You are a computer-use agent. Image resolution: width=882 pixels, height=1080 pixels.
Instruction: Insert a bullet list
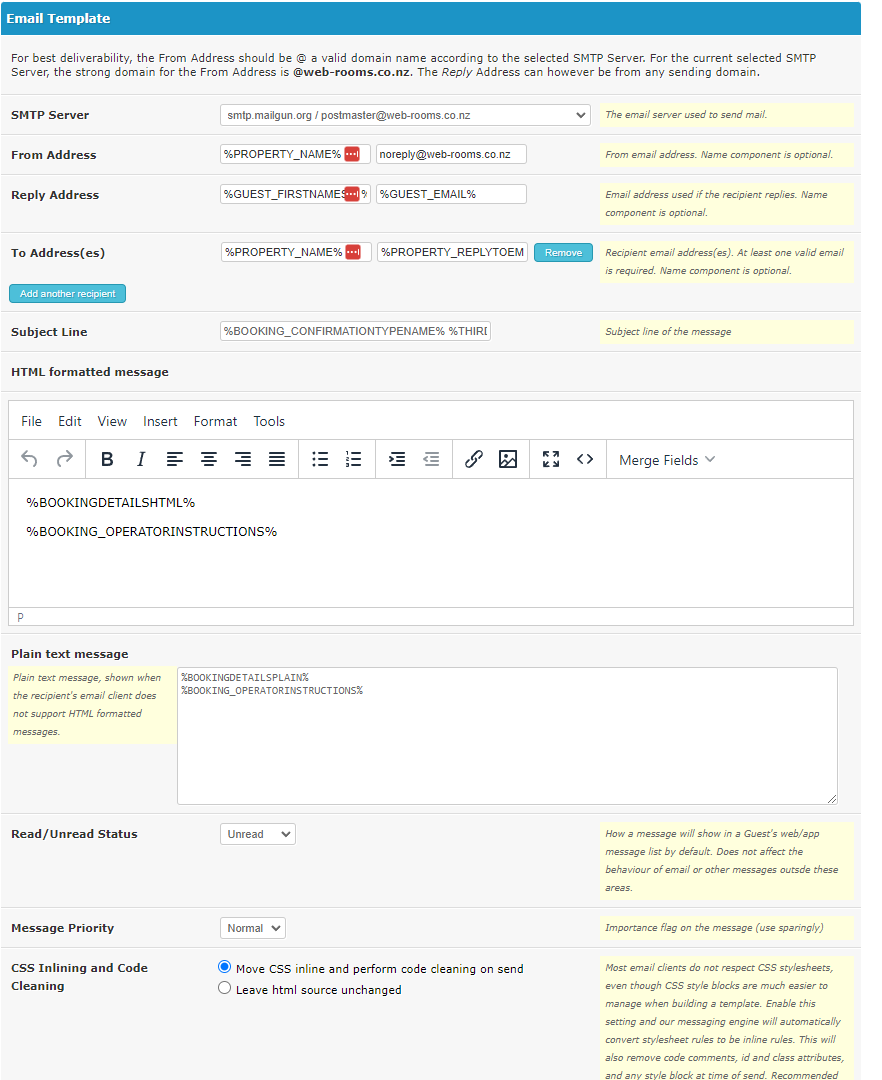[x=320, y=459]
